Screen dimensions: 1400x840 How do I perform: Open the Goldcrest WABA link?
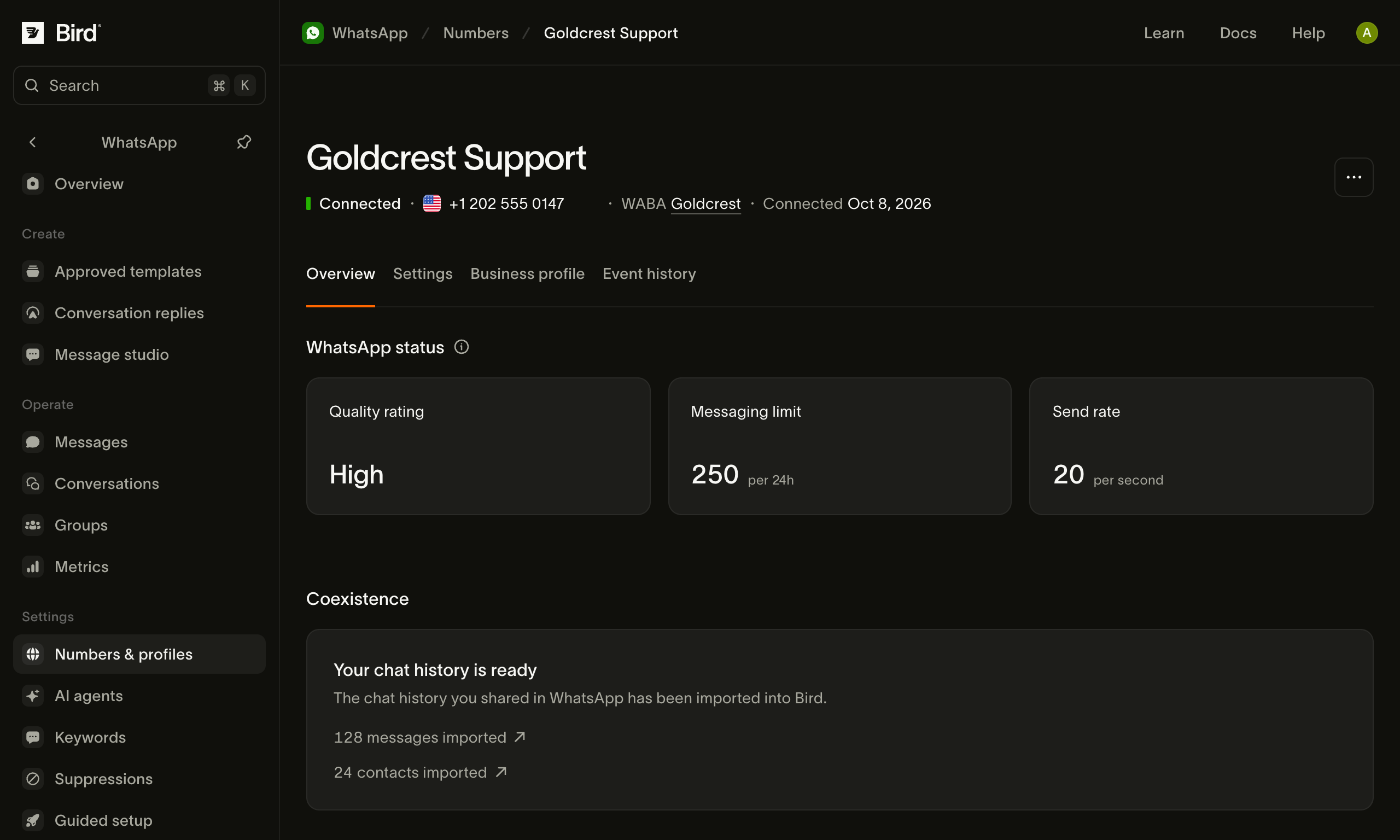point(705,204)
